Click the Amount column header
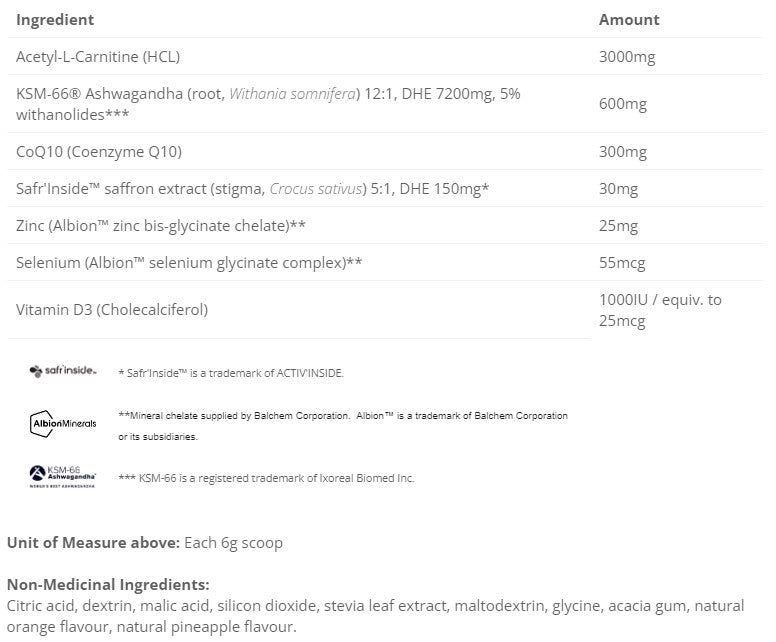The width and height of the screenshot is (776, 642). (x=629, y=19)
